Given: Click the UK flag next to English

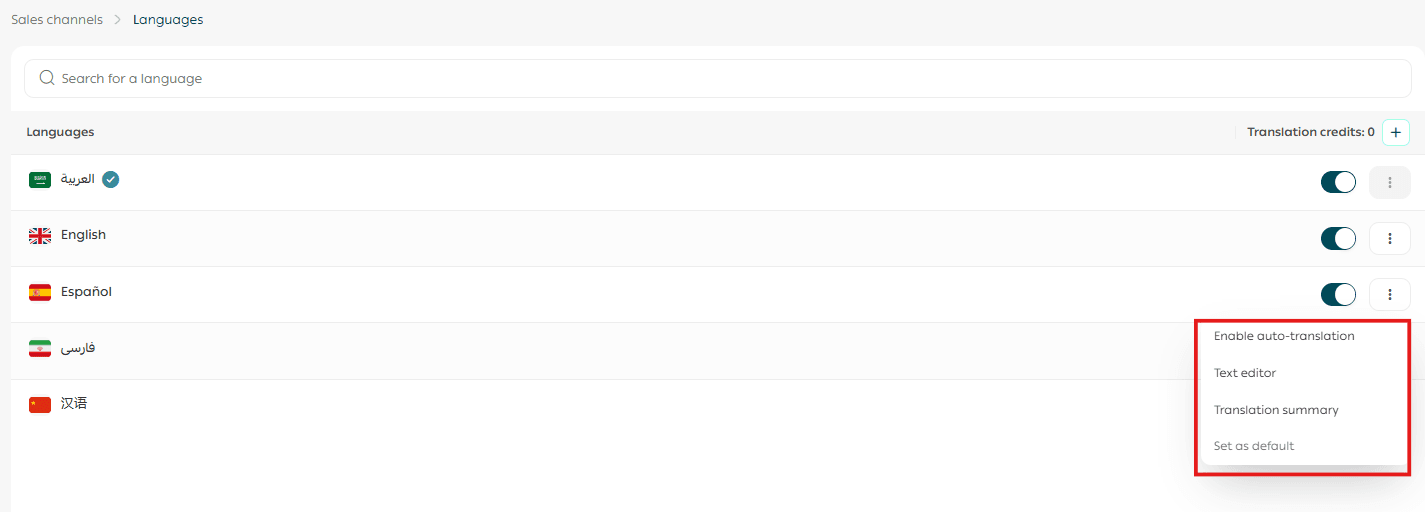Looking at the screenshot, I should click(x=40, y=236).
